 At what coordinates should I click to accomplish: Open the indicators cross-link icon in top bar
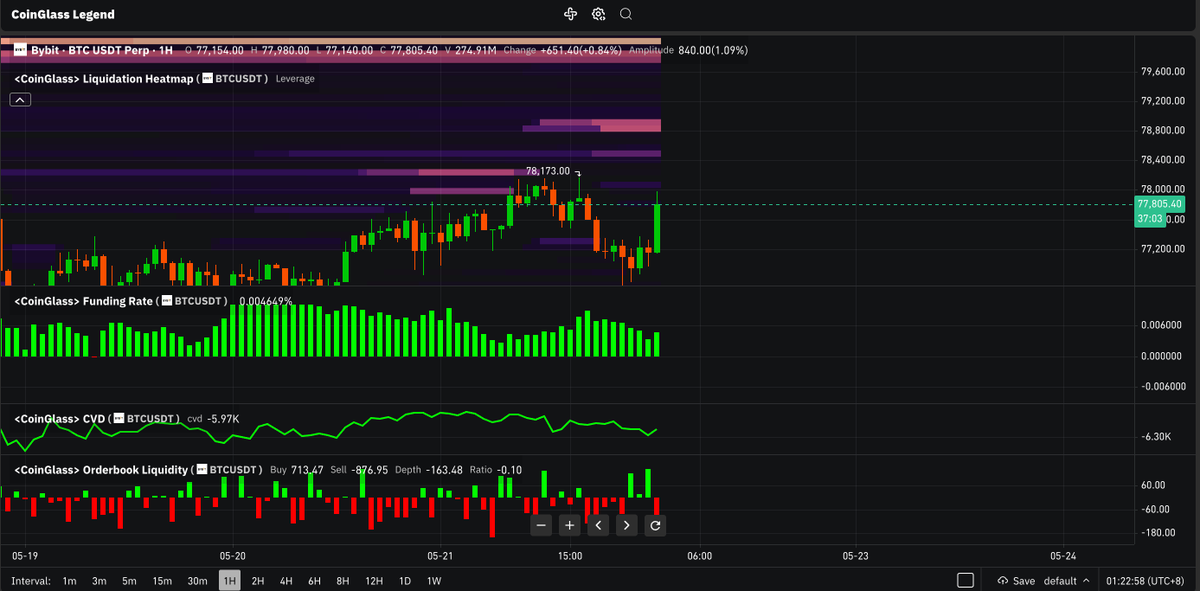(x=570, y=14)
